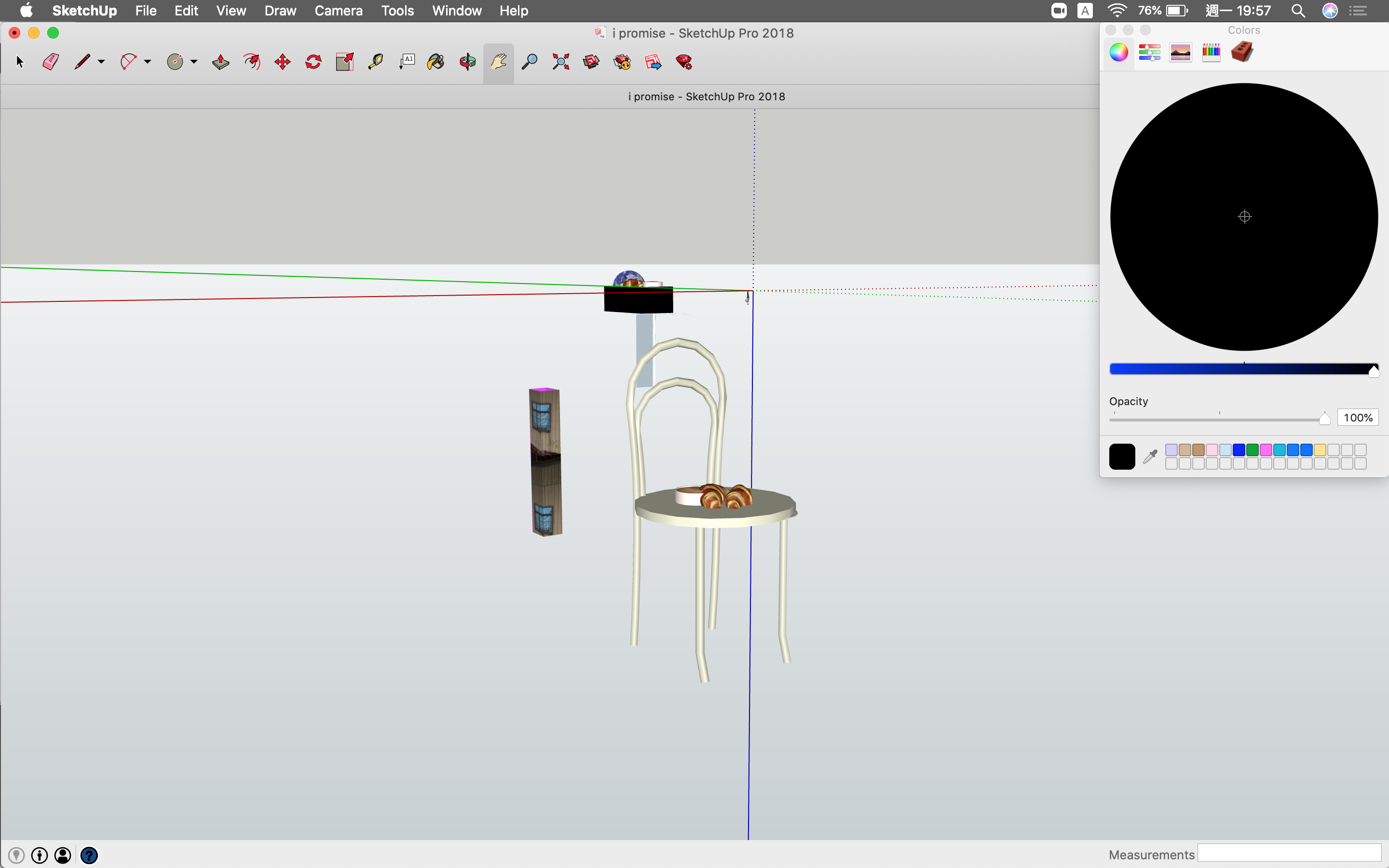Open the 3D Warehouse
The width and height of the screenshot is (1389, 868).
click(x=591, y=62)
